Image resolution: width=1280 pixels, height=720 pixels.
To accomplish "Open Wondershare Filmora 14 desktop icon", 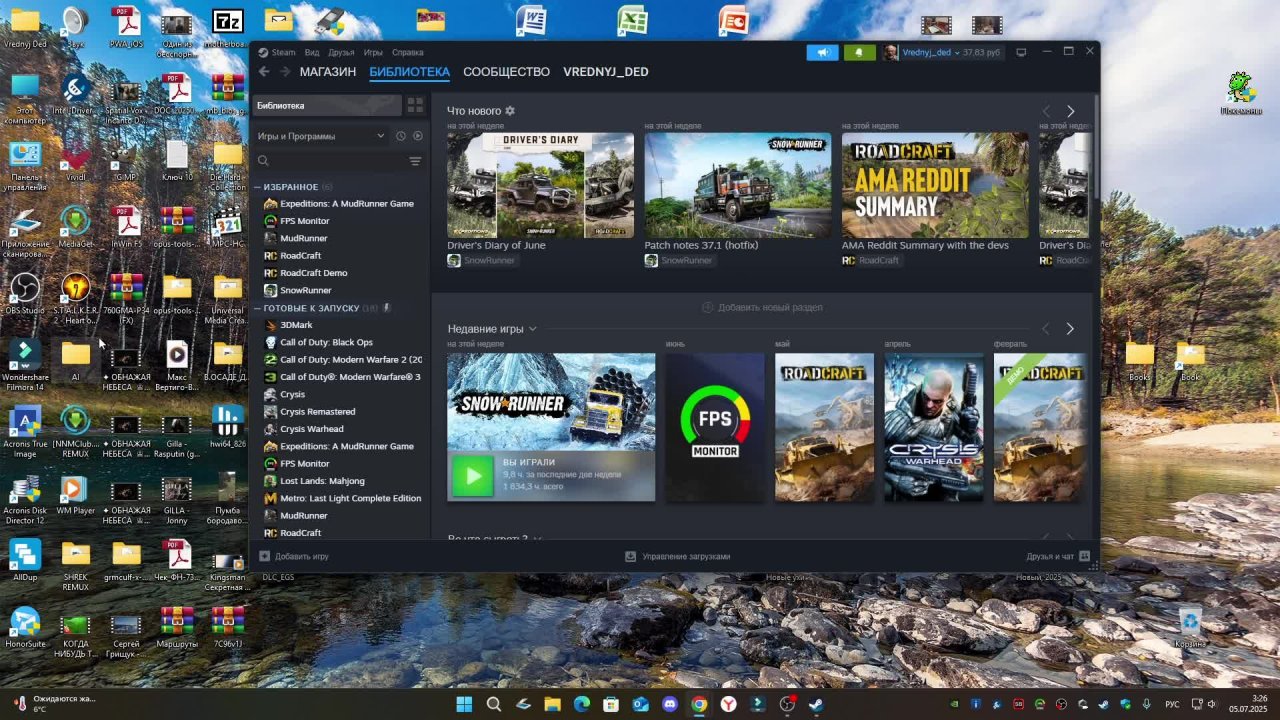I will coord(25,364).
